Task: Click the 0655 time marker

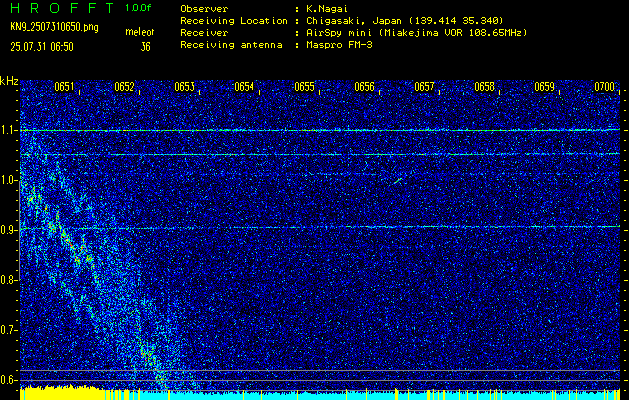Action: [x=304, y=87]
